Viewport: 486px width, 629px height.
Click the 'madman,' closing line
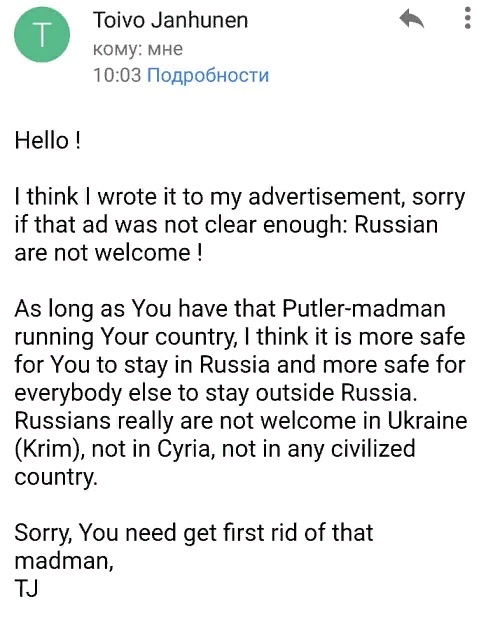(x=64, y=561)
